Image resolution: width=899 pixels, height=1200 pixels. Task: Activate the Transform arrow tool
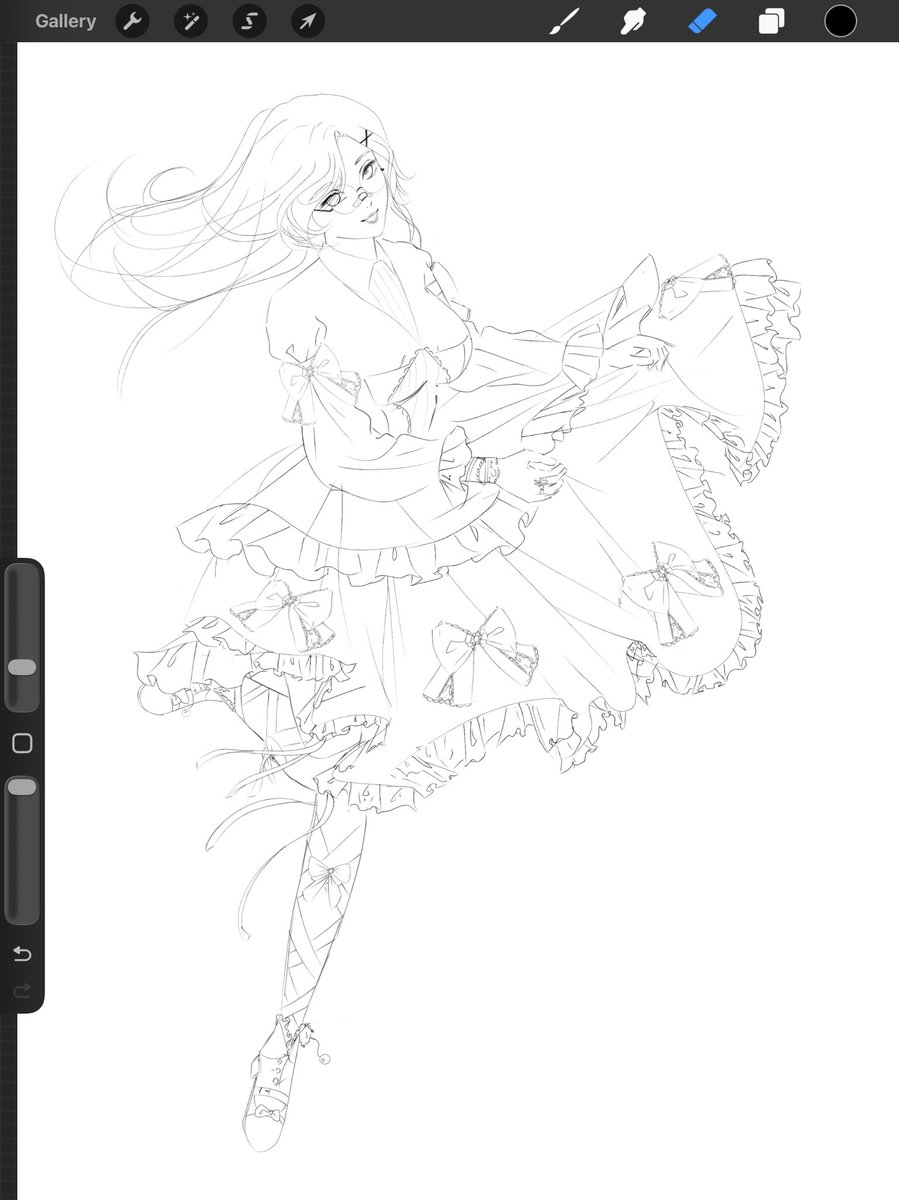point(308,21)
